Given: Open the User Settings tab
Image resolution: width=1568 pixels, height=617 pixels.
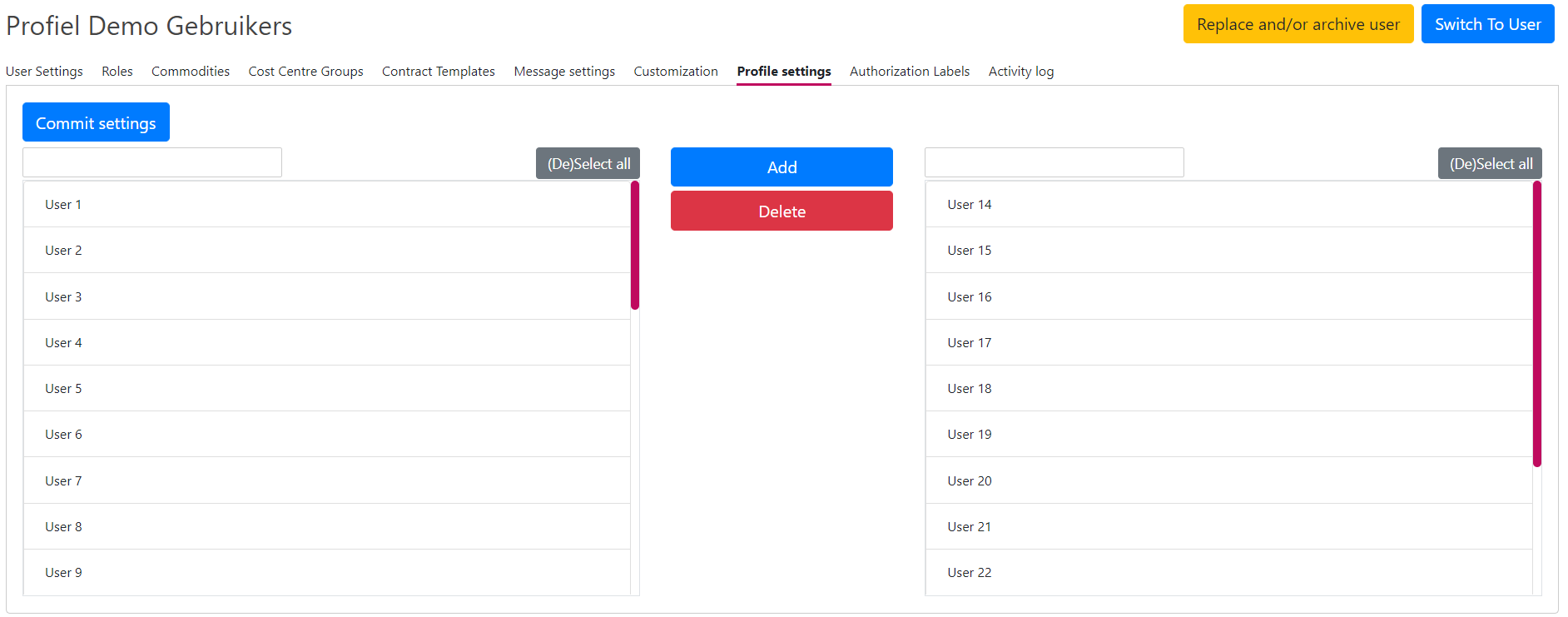Looking at the screenshot, I should pyautogui.click(x=44, y=72).
